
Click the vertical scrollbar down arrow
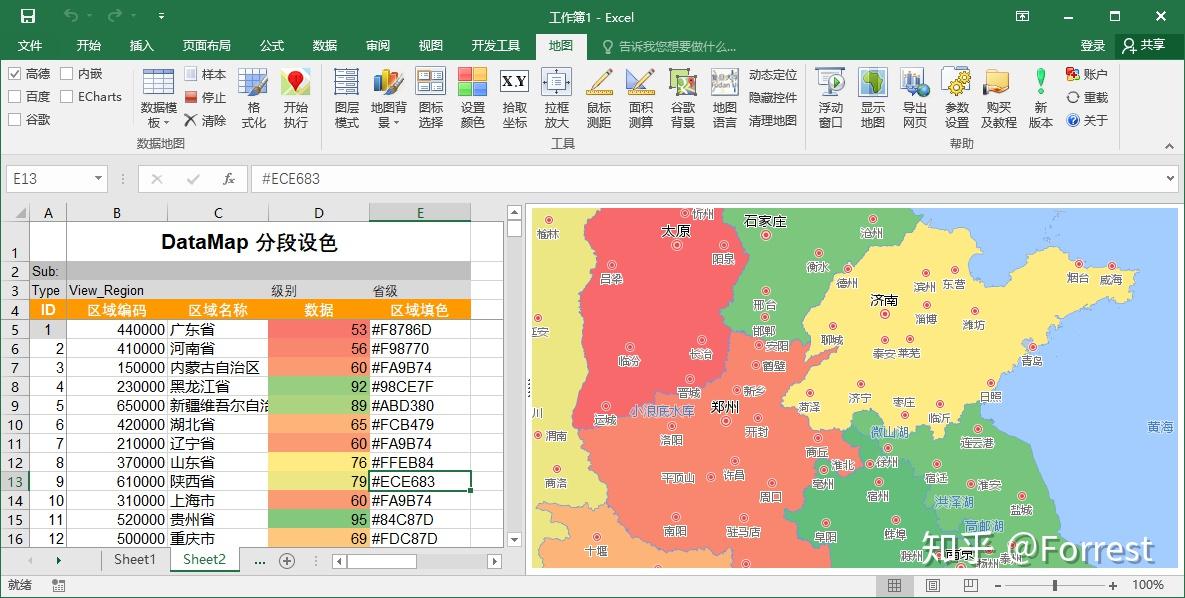(x=515, y=540)
